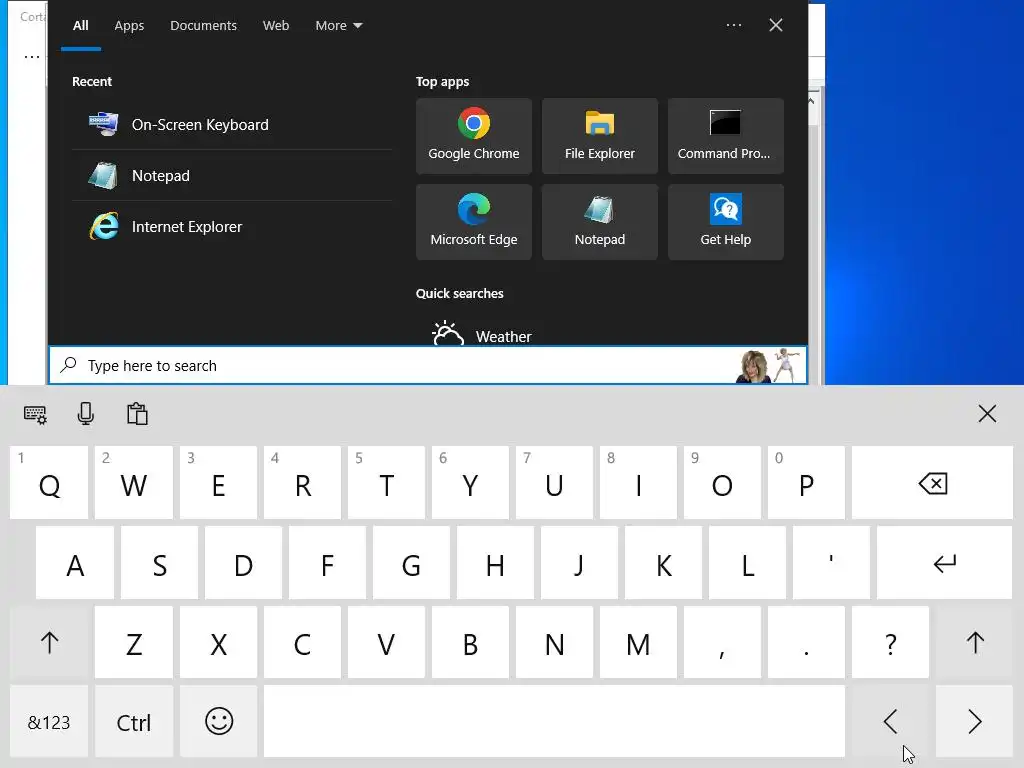Image resolution: width=1024 pixels, height=768 pixels.
Task: Click the search magnifier icon
Action: (69, 364)
